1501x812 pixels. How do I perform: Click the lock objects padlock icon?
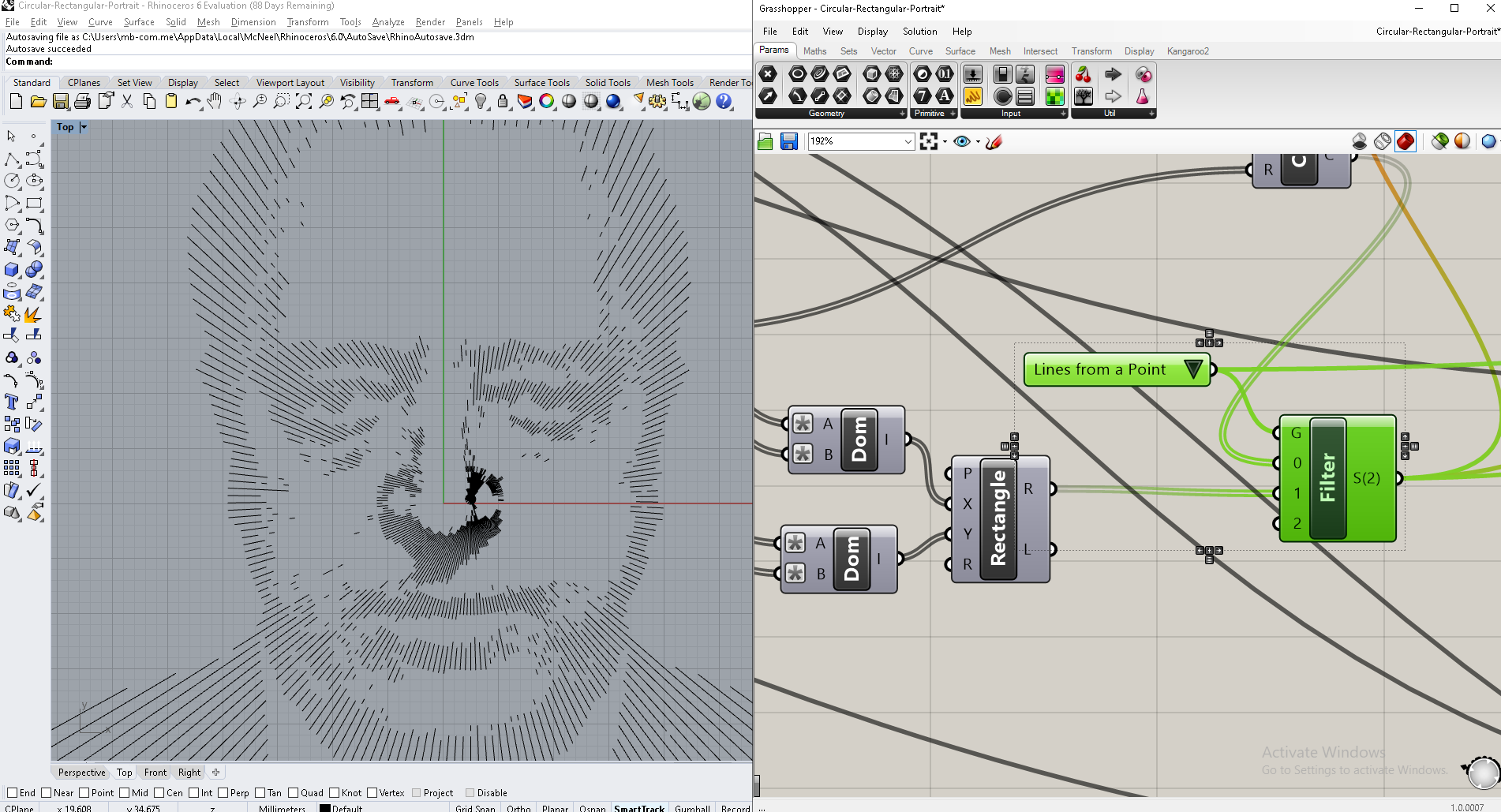[x=503, y=101]
